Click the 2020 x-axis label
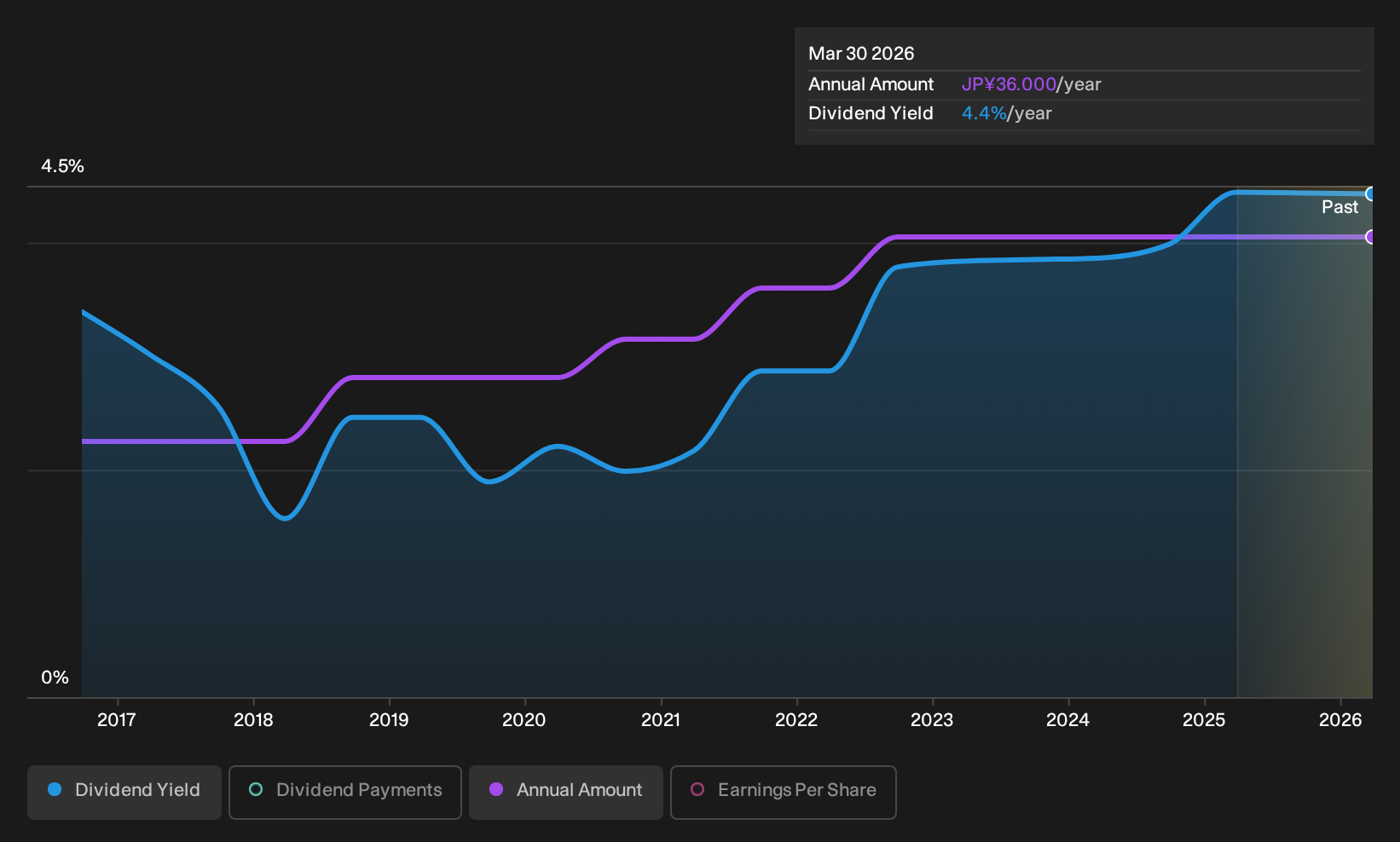This screenshot has height=842, width=1400. tap(524, 720)
